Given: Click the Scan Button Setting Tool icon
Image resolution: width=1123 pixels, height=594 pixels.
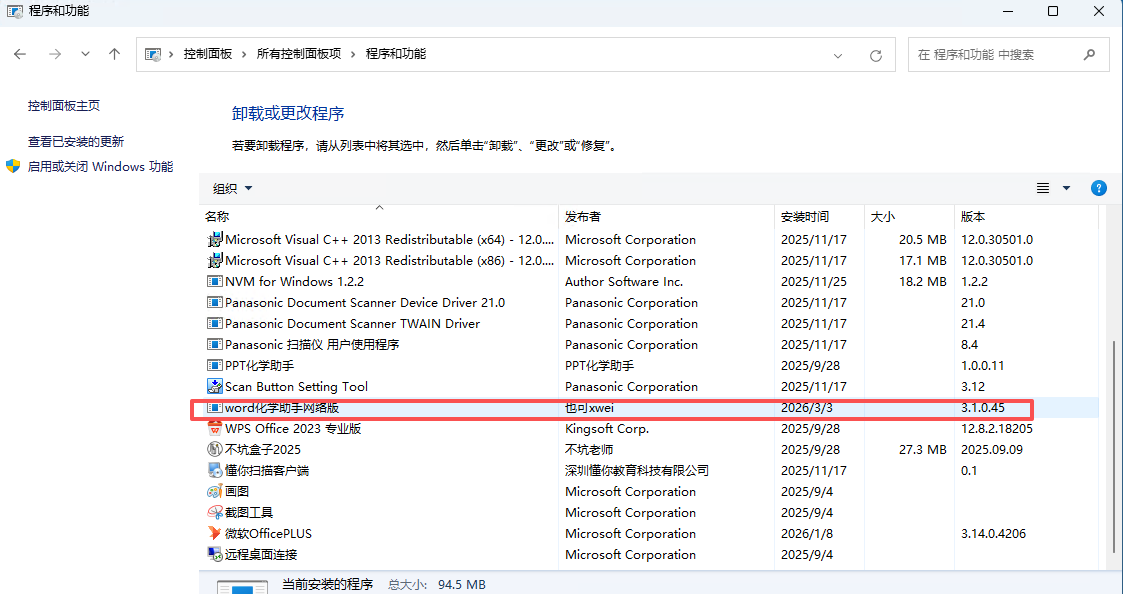Looking at the screenshot, I should point(214,387).
